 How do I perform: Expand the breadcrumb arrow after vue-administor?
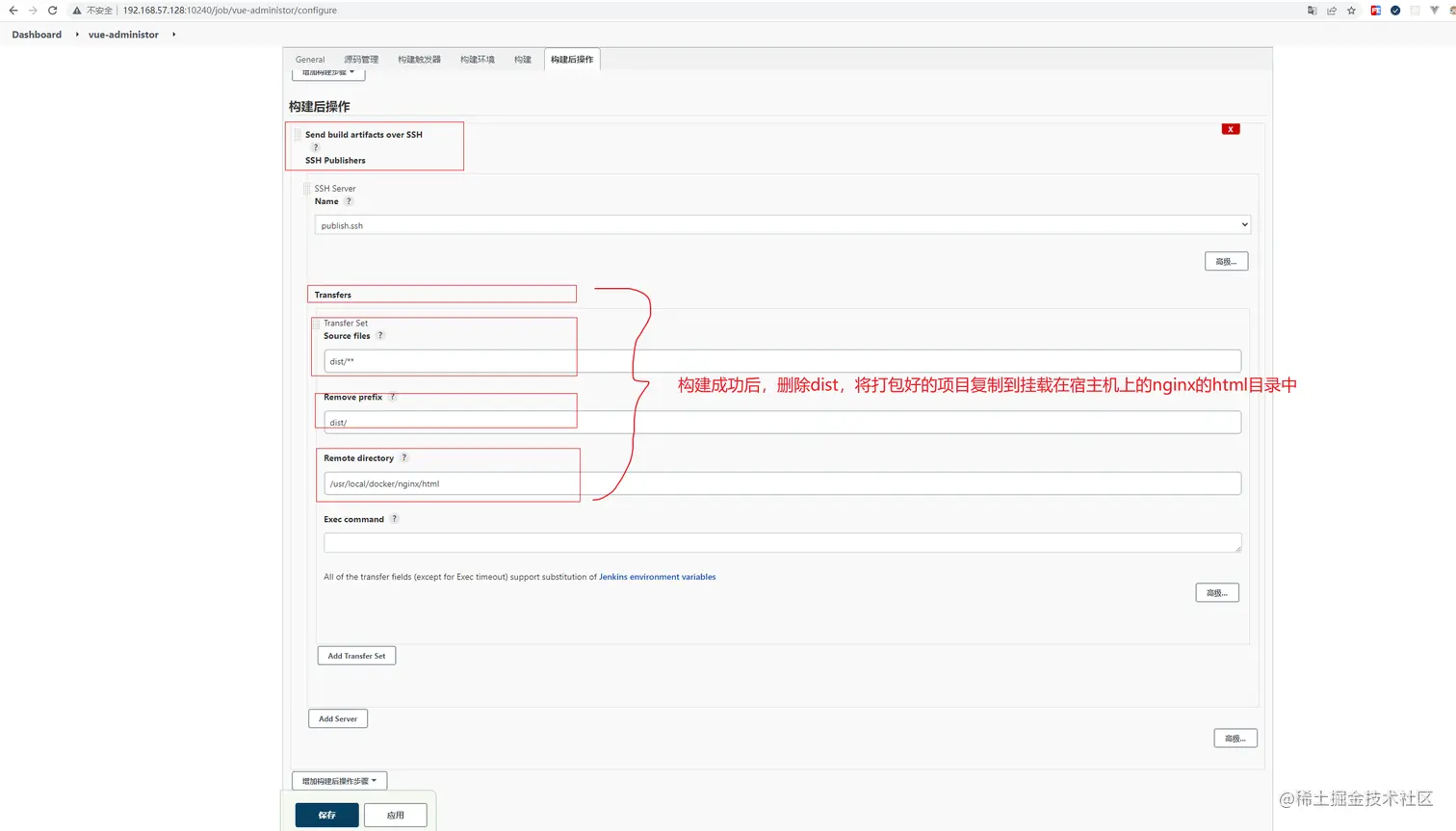point(173,35)
